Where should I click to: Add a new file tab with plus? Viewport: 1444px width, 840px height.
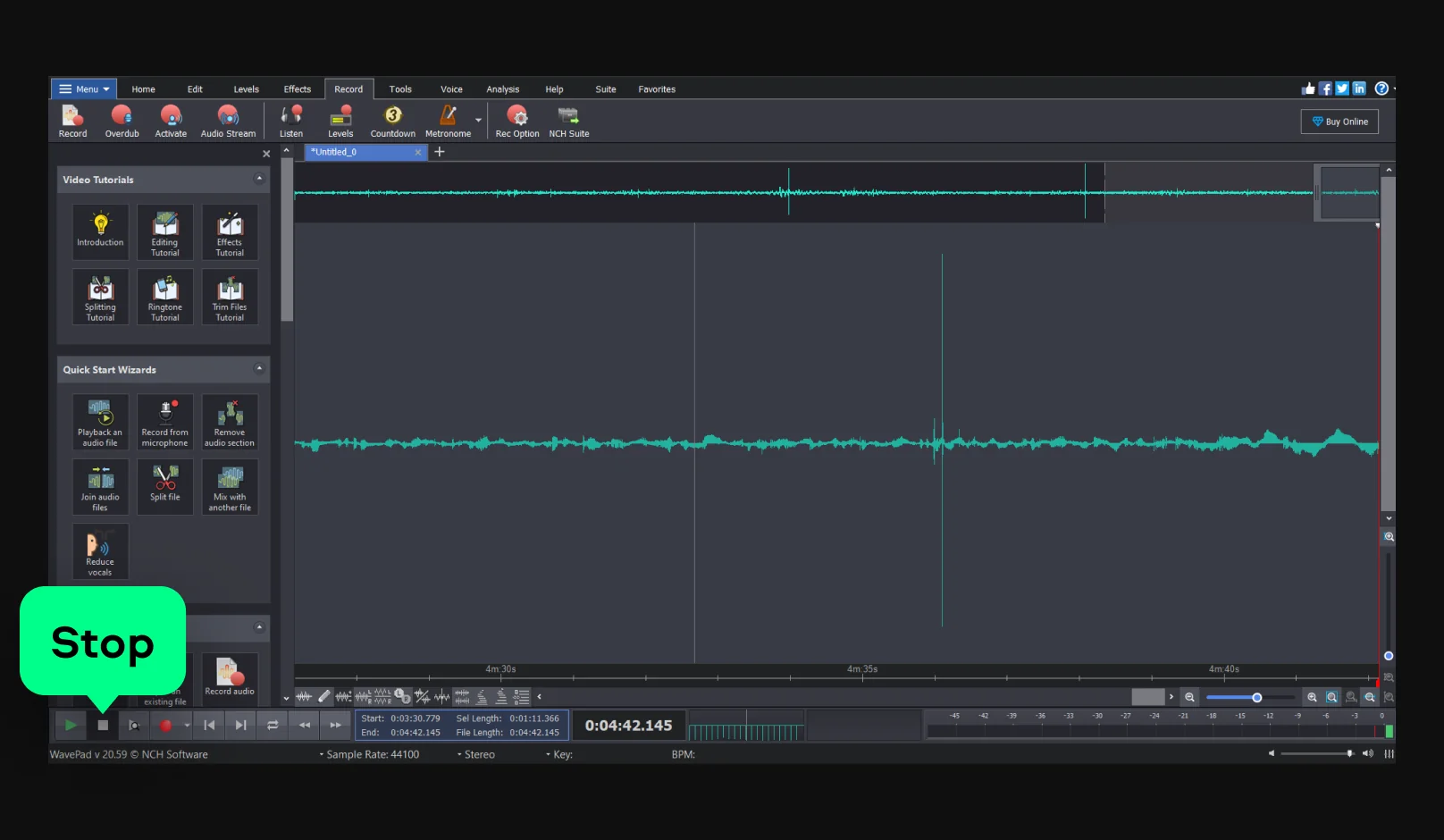click(x=439, y=152)
